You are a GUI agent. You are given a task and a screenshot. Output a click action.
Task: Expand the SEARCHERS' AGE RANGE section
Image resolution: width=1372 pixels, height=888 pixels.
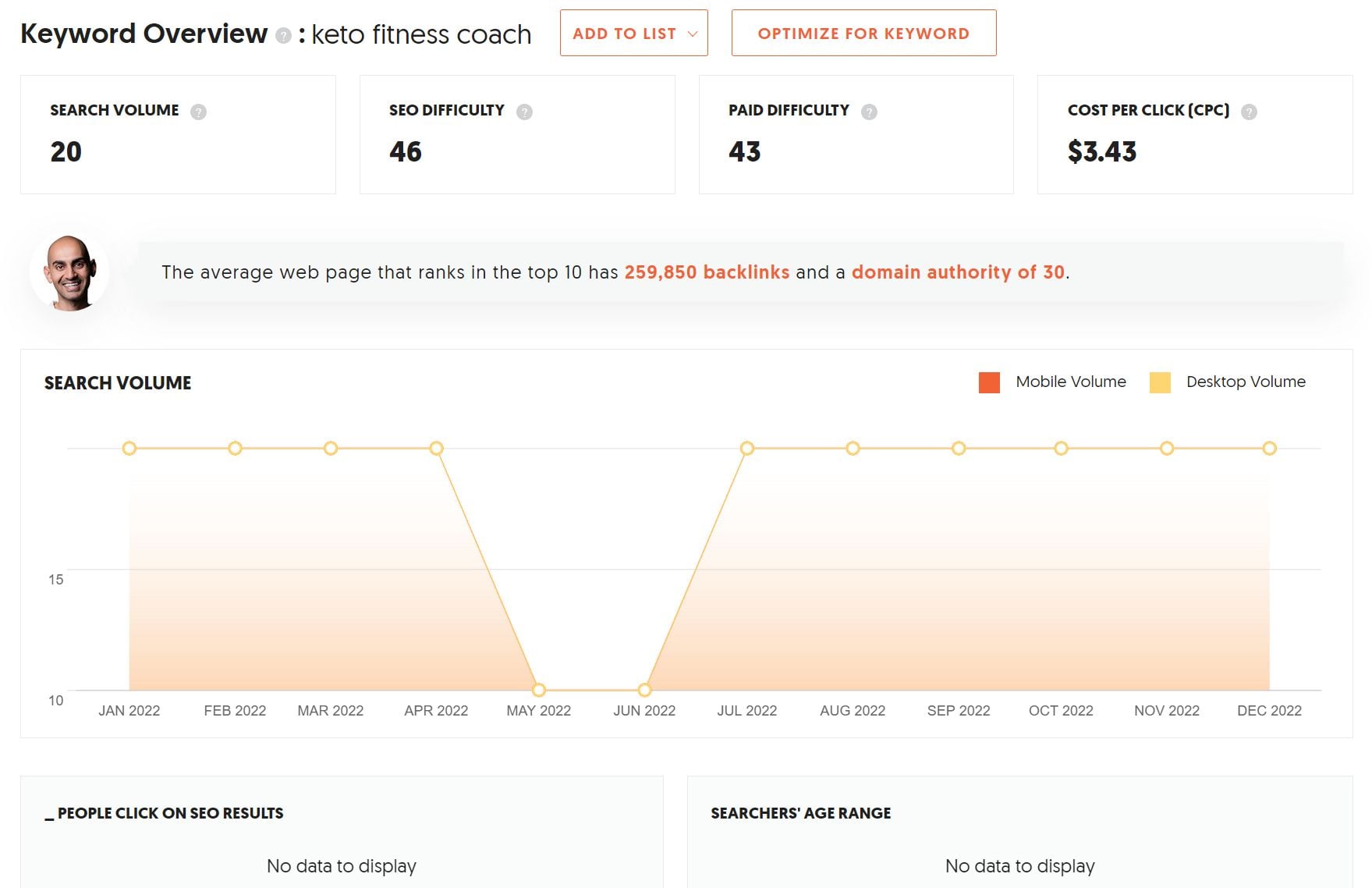(799, 812)
